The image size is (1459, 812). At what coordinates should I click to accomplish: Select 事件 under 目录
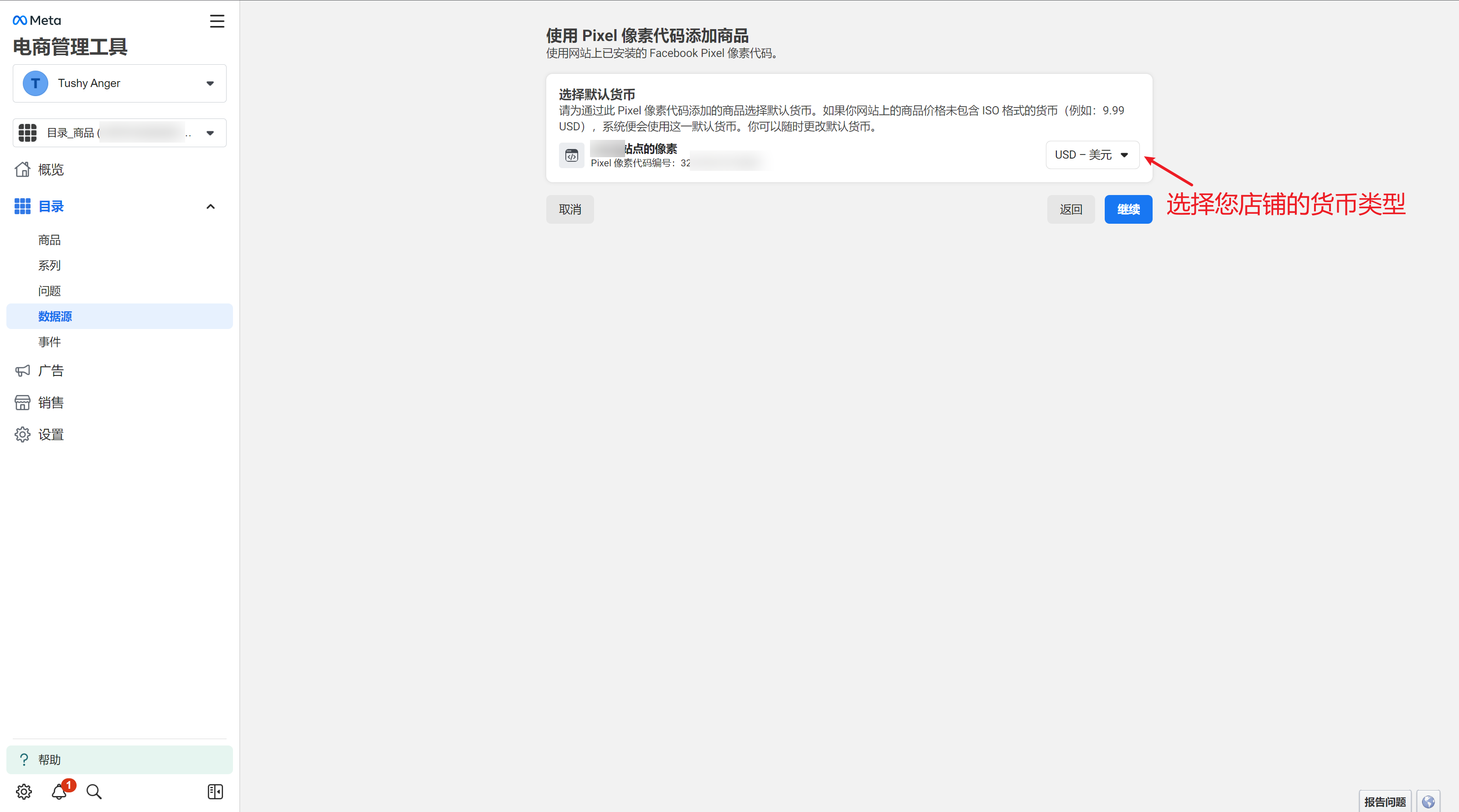[49, 342]
